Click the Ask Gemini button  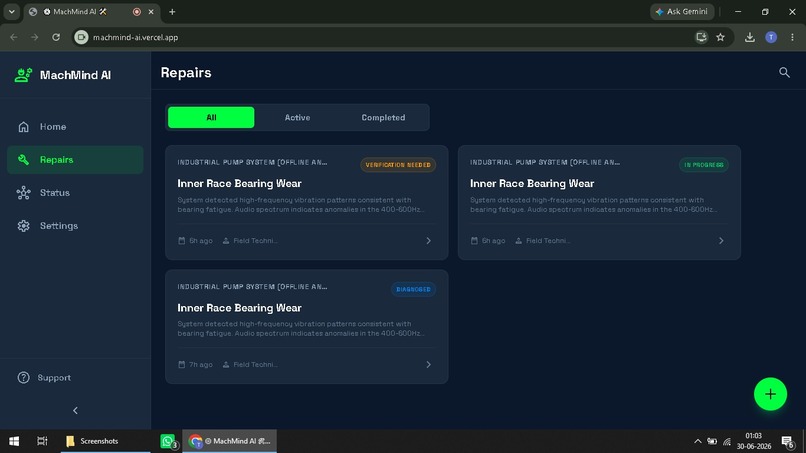pyautogui.click(x=682, y=11)
